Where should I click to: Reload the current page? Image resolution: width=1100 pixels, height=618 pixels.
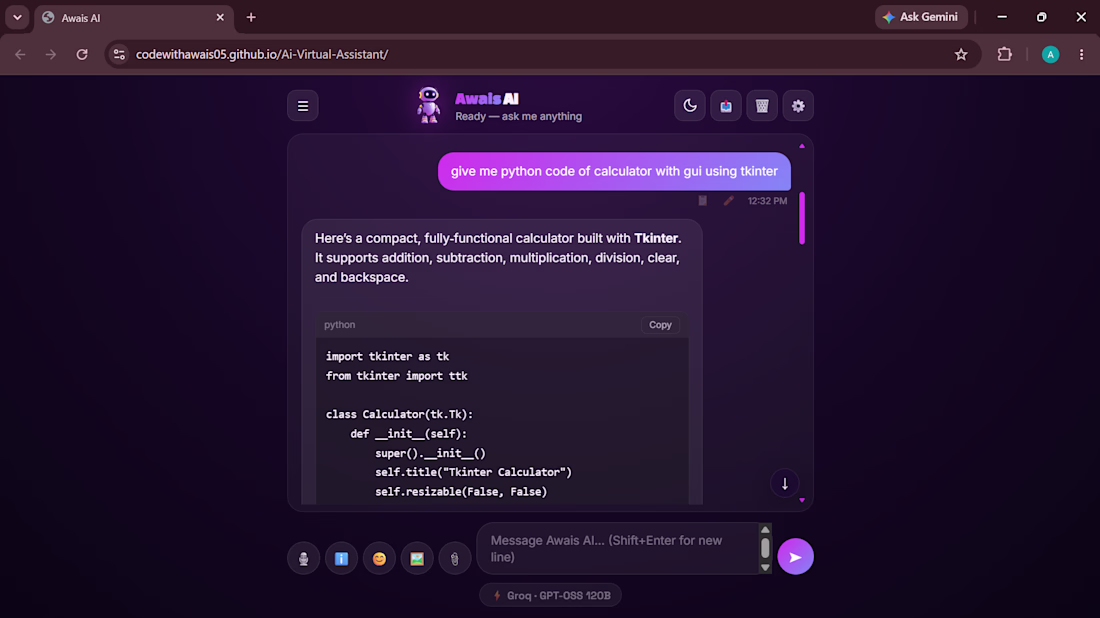[82, 54]
